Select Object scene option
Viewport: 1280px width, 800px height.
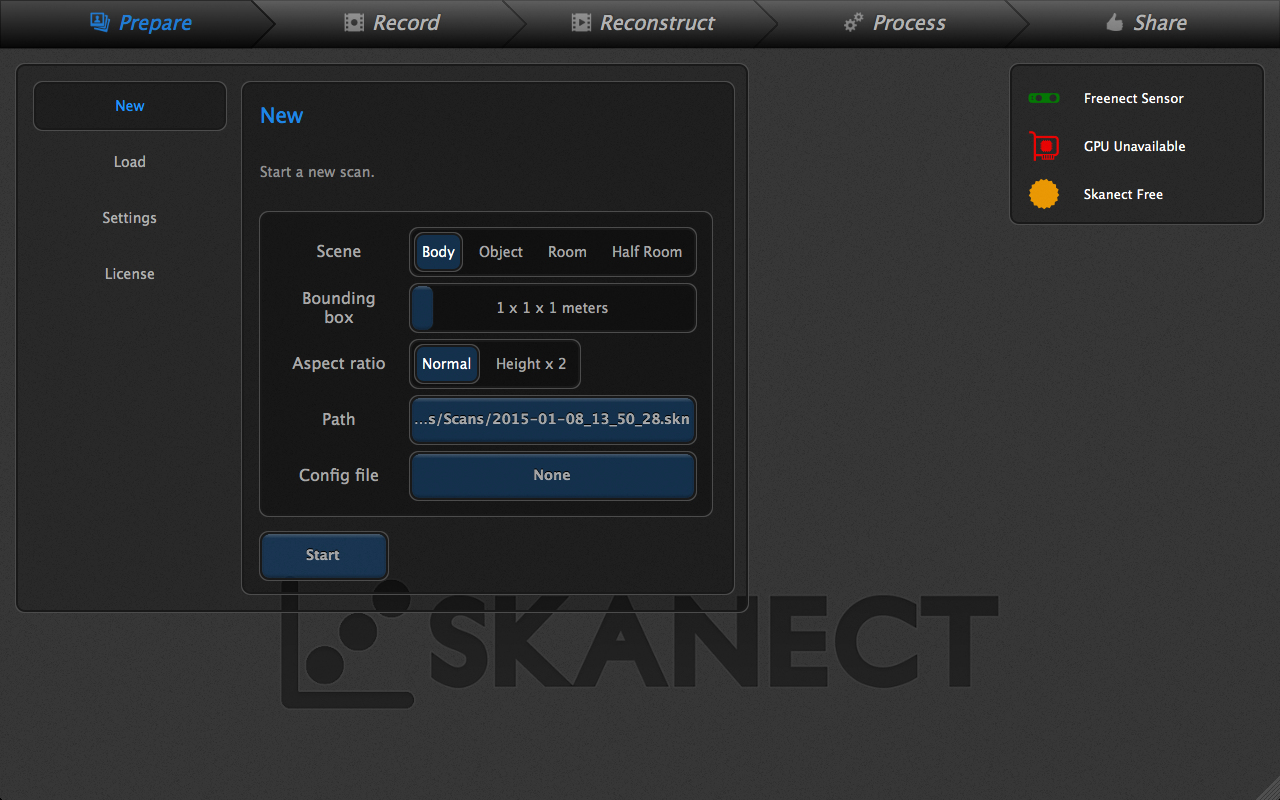point(501,252)
